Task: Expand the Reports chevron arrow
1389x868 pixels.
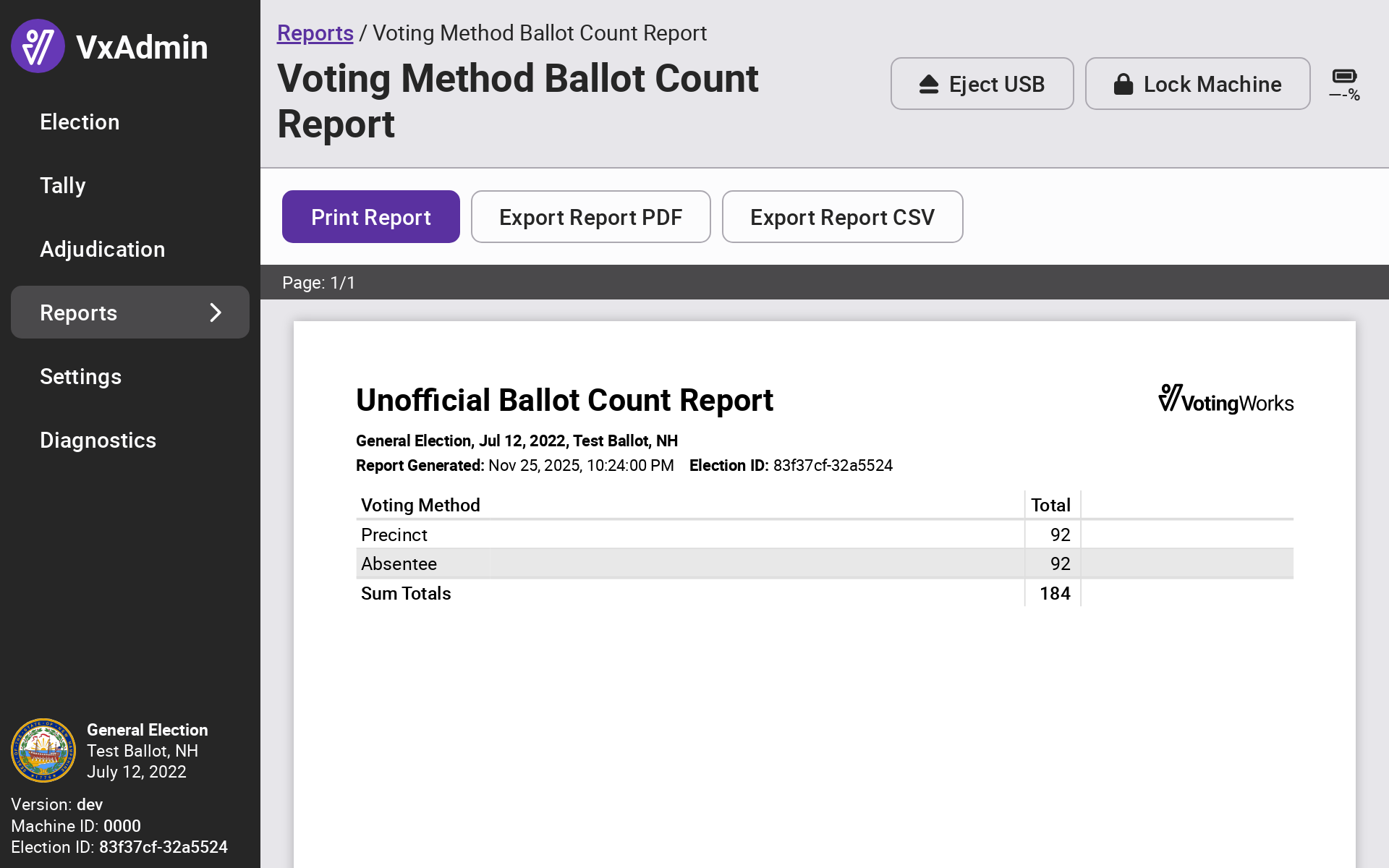Action: [x=216, y=312]
